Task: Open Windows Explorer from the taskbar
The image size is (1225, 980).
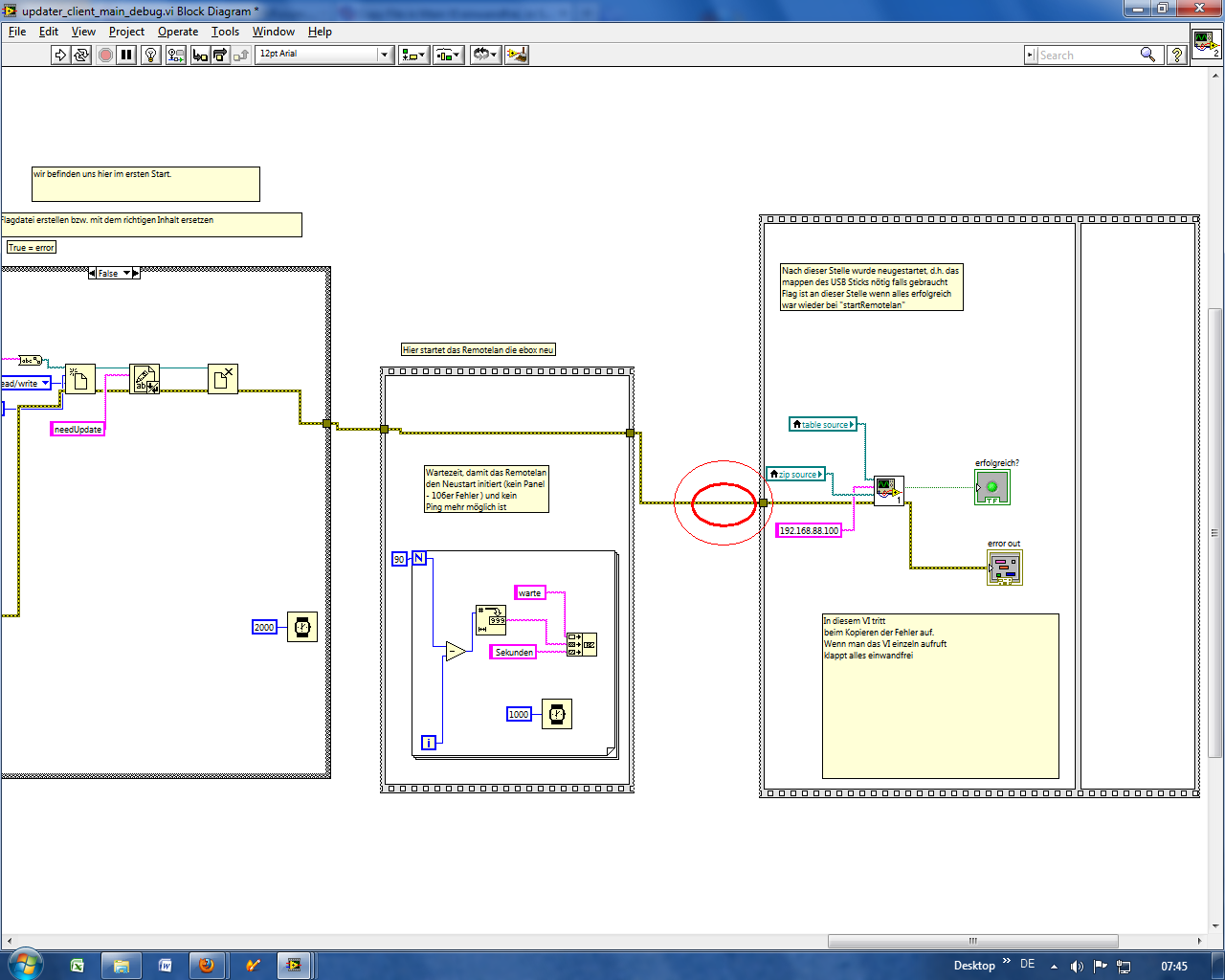Action: tap(122, 966)
